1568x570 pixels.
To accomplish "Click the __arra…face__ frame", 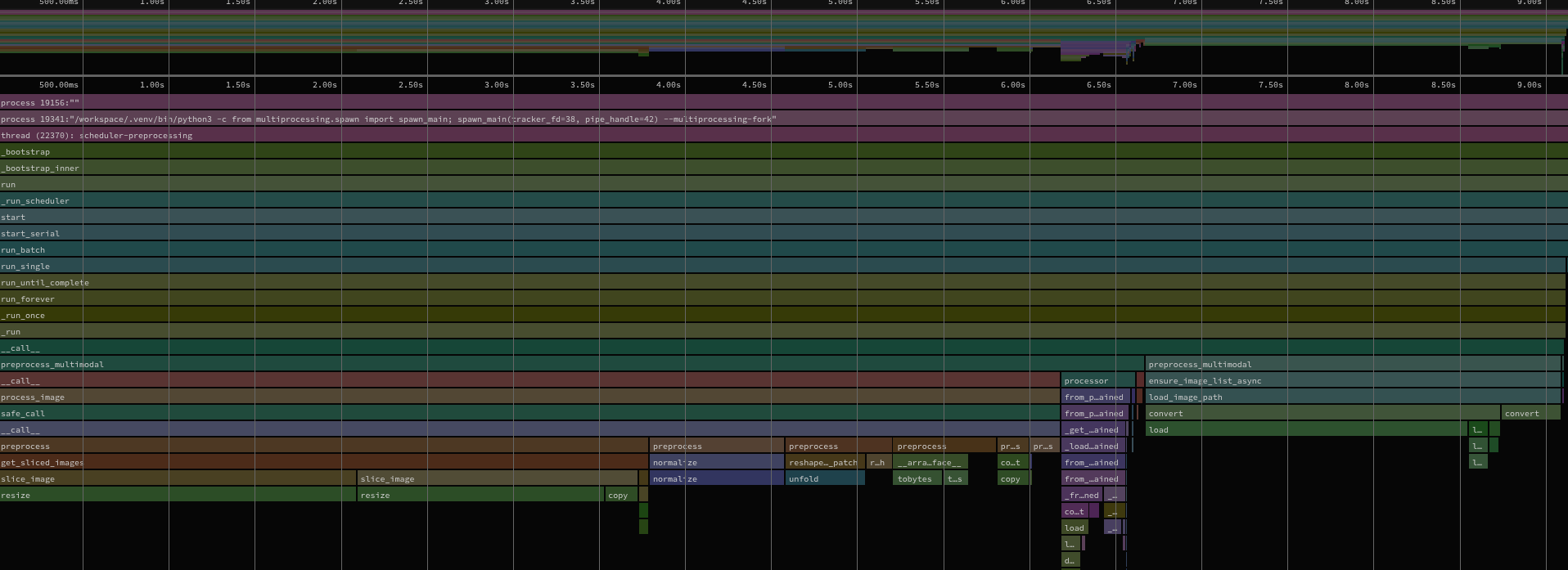I will (x=931, y=462).
